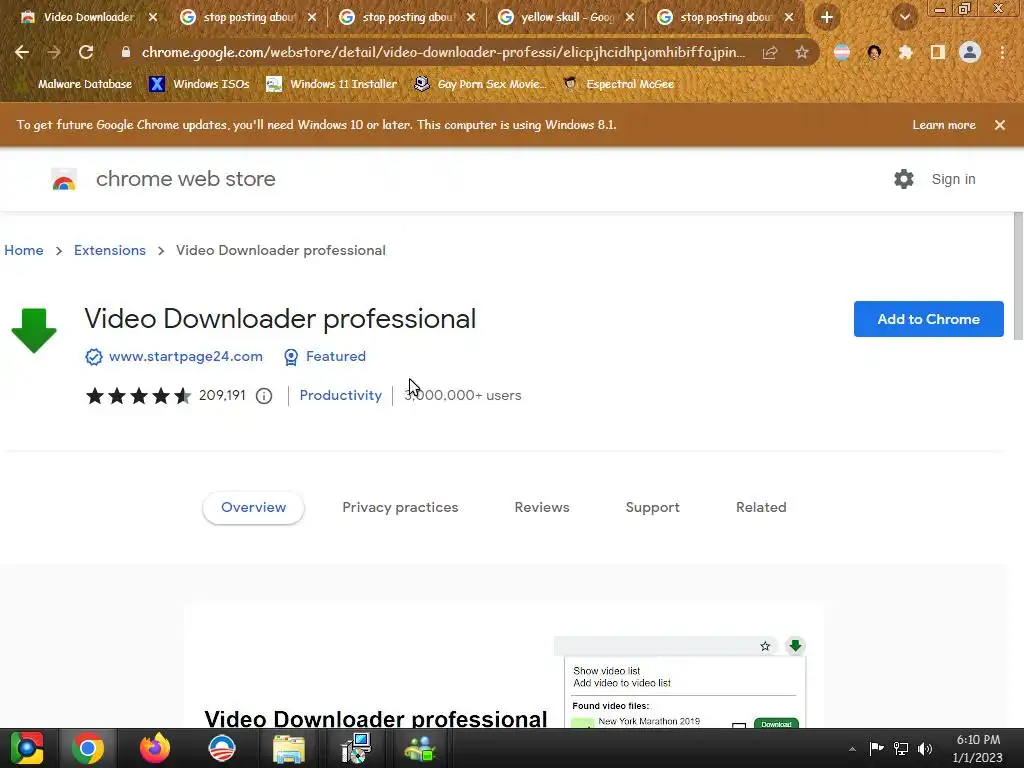Viewport: 1024px width, 768px height.
Task: Open the Windows ISOs bookmark
Action: coord(199,84)
